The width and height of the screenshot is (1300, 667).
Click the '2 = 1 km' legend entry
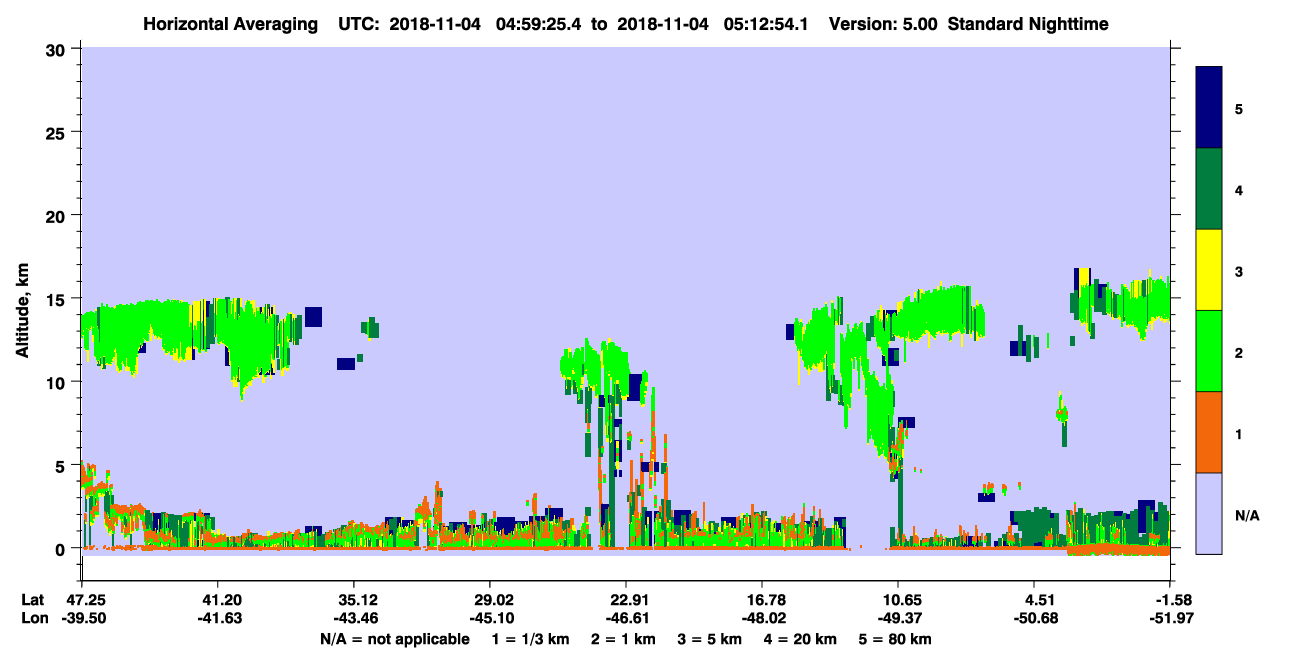(x=623, y=639)
